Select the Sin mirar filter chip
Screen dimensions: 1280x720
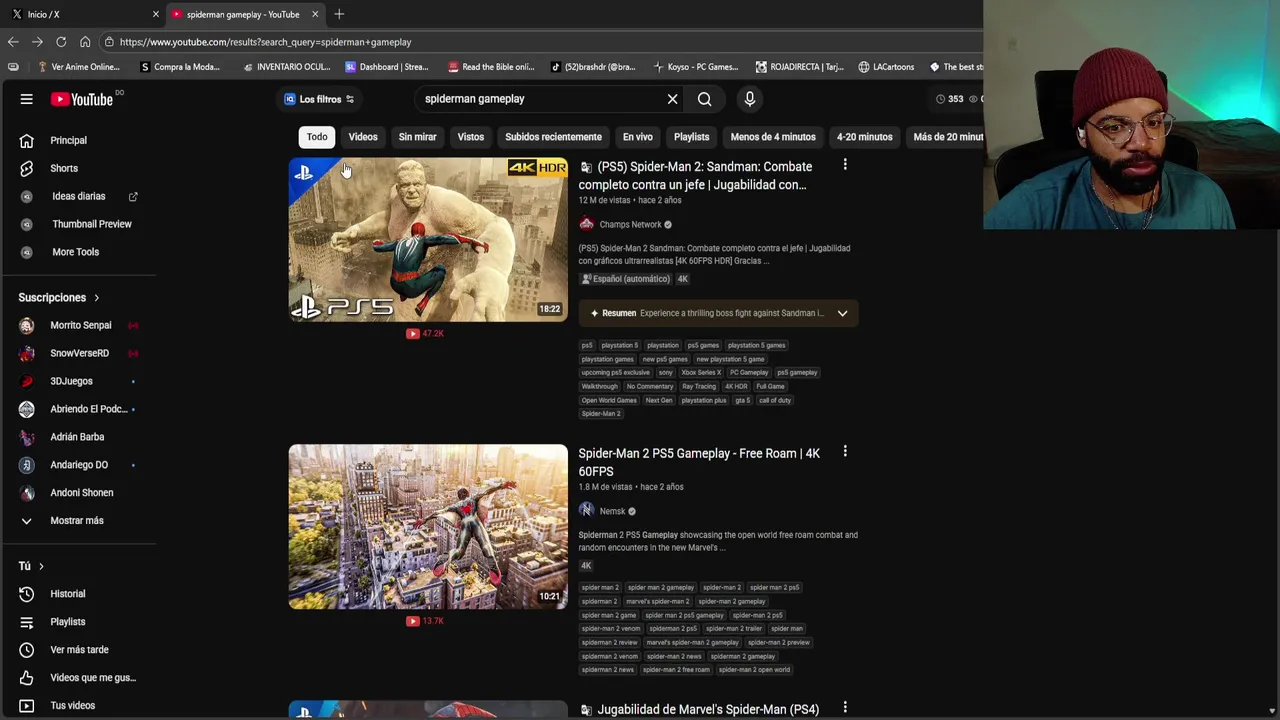[418, 137]
